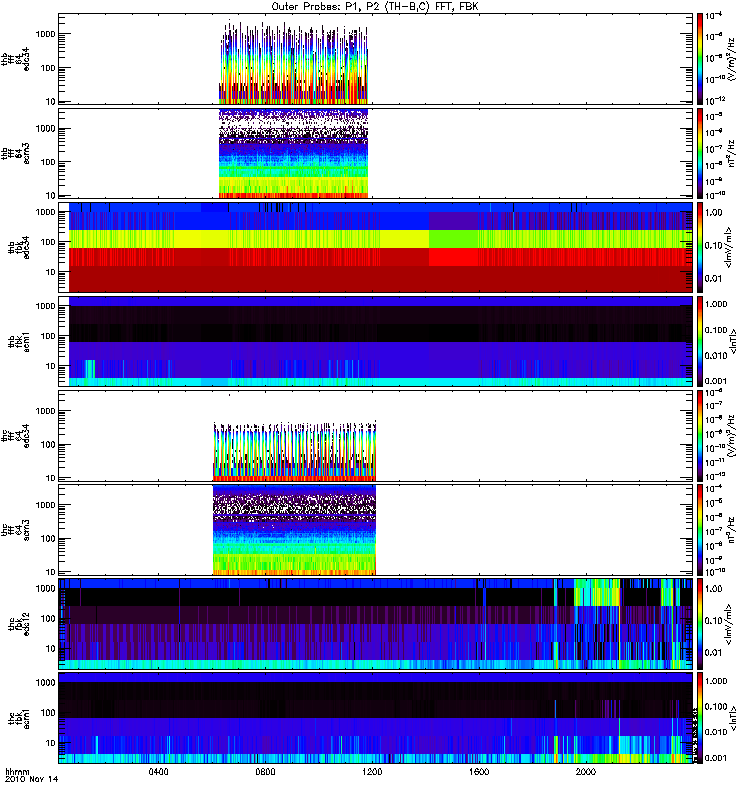Click the "thc fbk edc12" y-axis title
This screenshot has height=800, width=750.
tap(19, 624)
